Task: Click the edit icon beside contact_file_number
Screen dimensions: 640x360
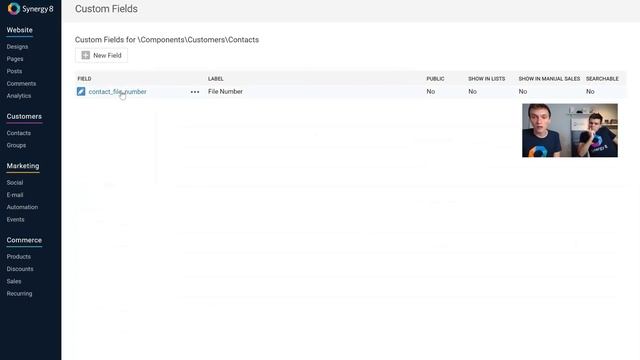Action: pos(81,91)
